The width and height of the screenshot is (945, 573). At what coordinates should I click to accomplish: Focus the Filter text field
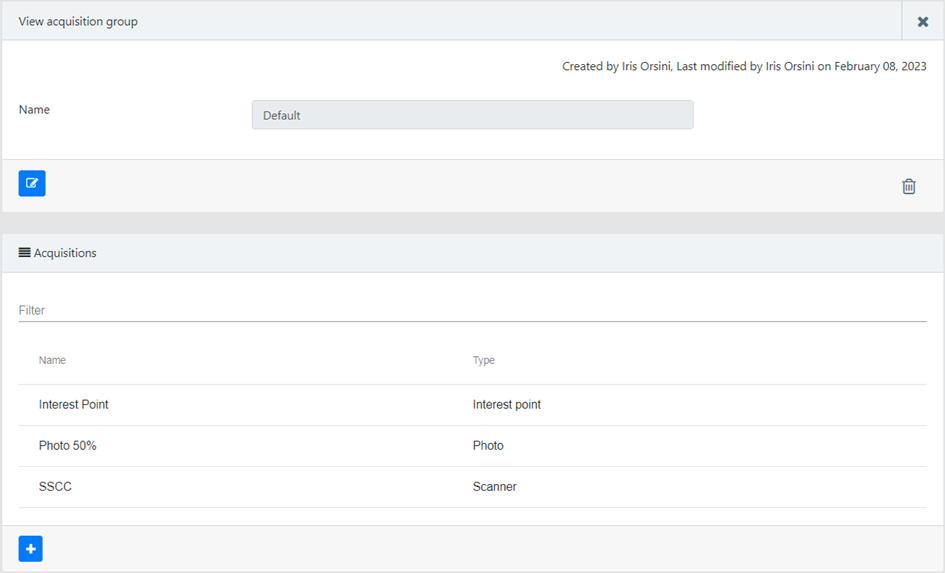[x=472, y=310]
